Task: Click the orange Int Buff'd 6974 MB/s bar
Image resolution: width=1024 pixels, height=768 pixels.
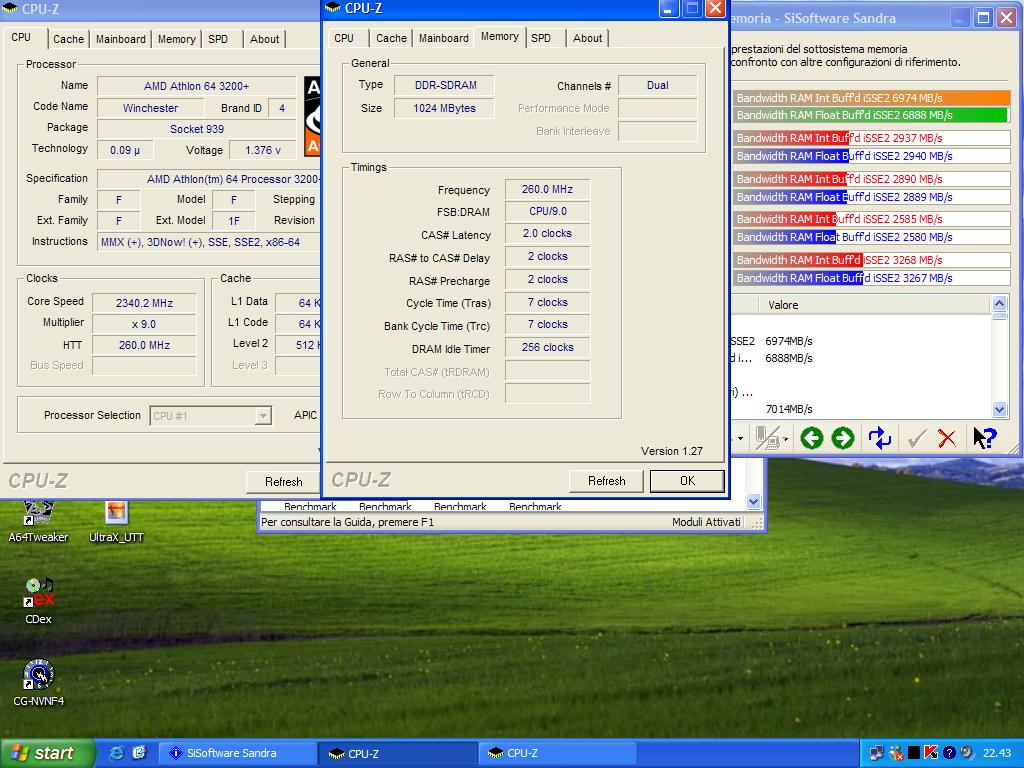Action: coord(872,98)
